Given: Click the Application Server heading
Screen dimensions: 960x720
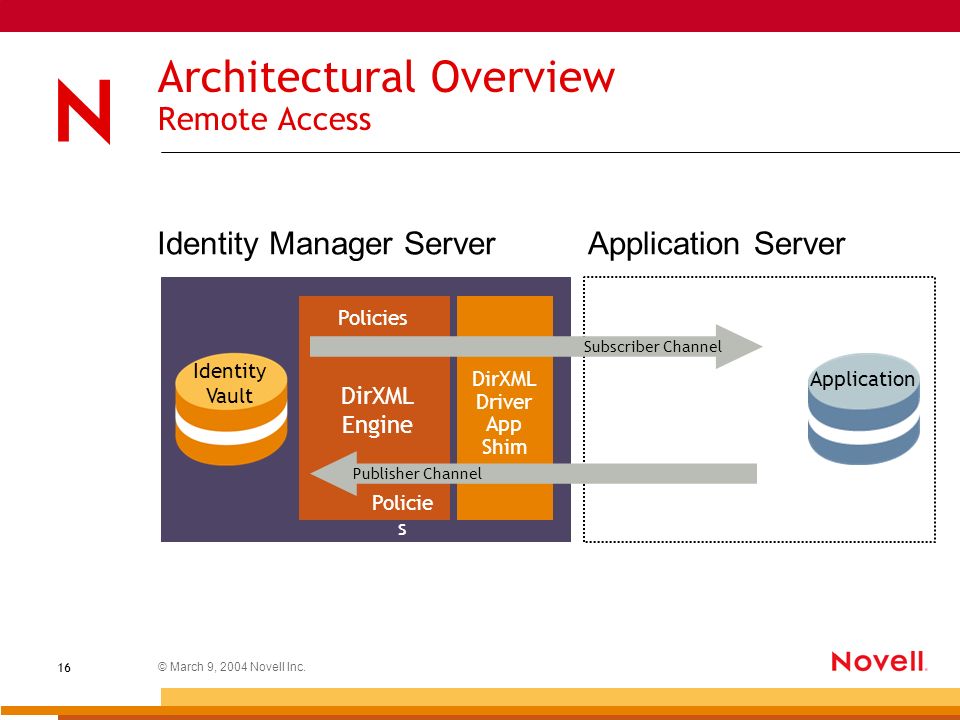Looking at the screenshot, I should 716,244.
